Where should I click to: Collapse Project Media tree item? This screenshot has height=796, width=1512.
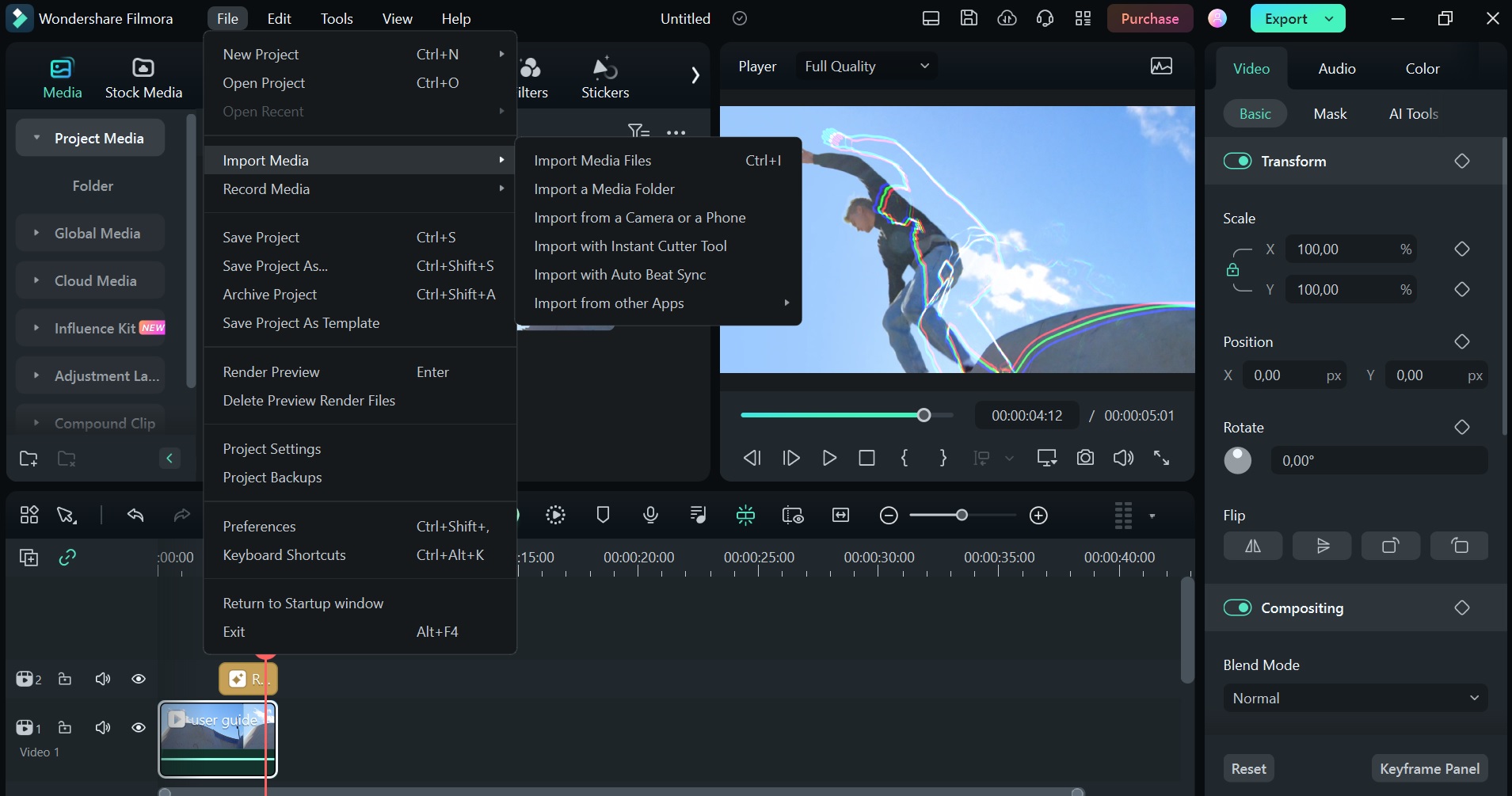[x=36, y=138]
